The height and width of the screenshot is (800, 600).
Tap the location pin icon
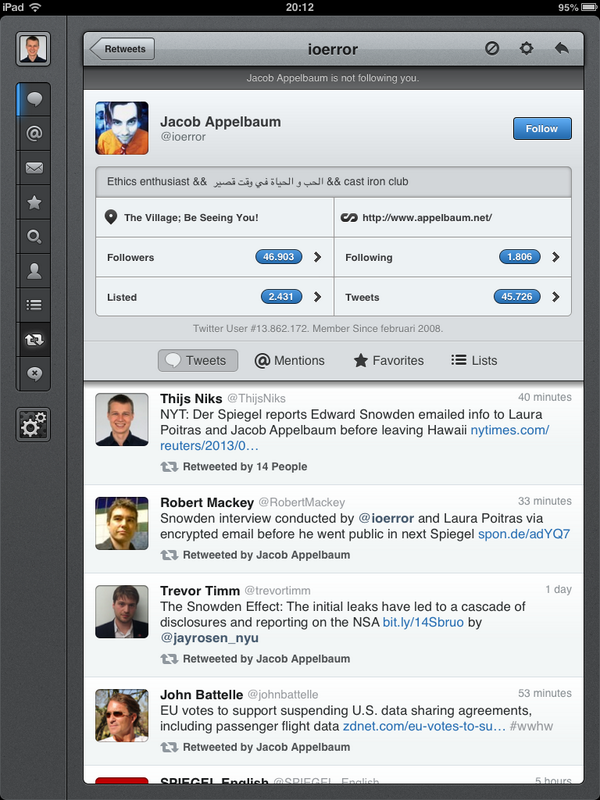click(x=111, y=217)
